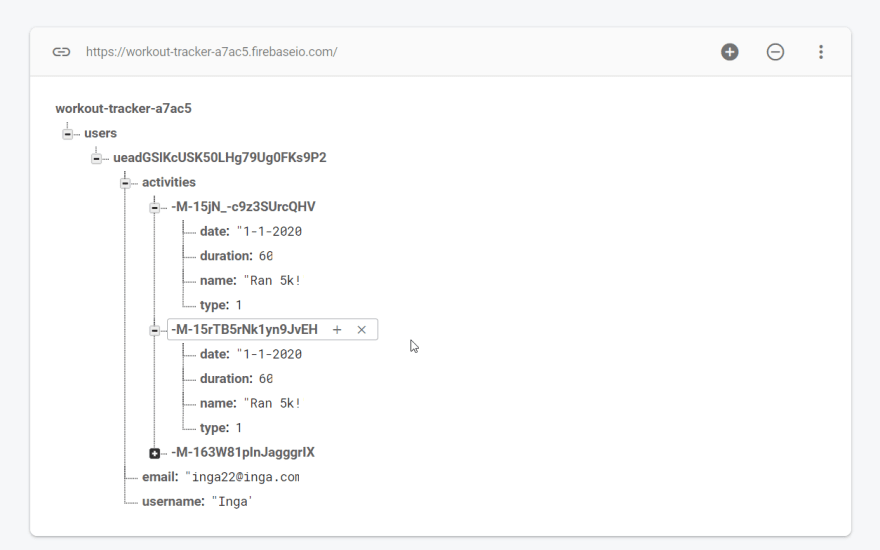Screen dimensions: 880x550
Task: Click date key under -M-15jN_-c9z3SUrcQHV
Action: coord(215,231)
